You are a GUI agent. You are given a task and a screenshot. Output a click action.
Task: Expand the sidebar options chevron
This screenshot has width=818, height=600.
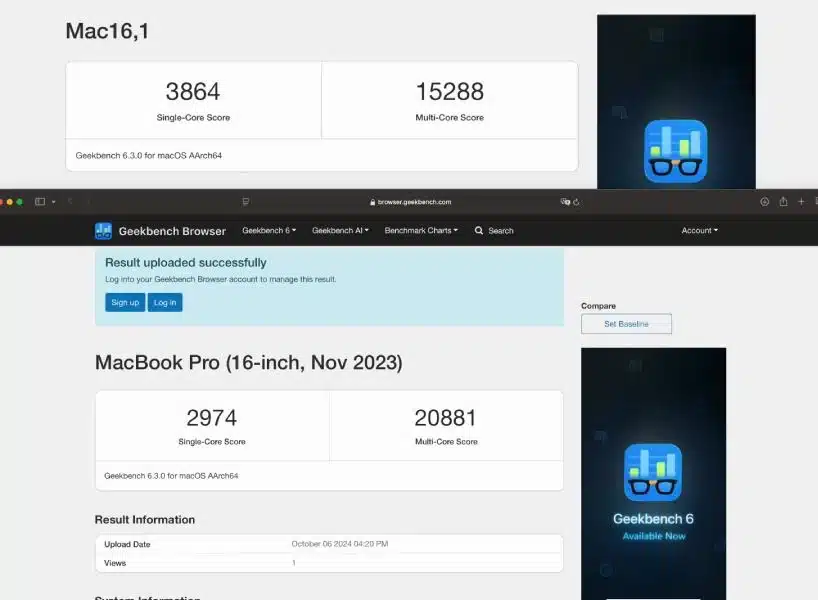coord(53,202)
